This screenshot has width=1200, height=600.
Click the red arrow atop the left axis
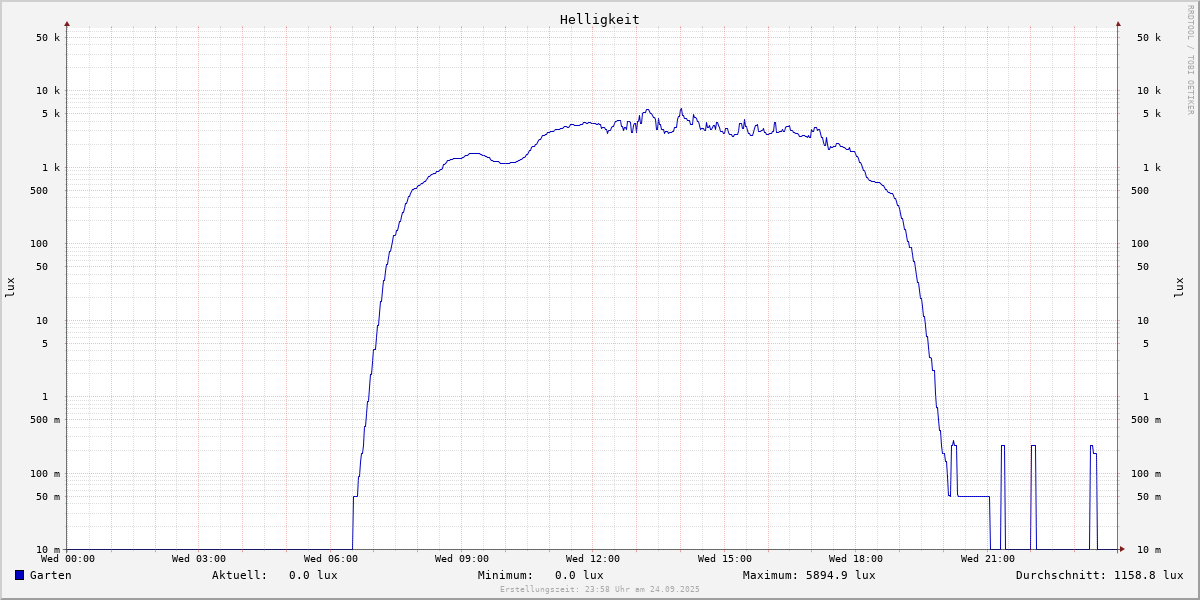(67, 23)
